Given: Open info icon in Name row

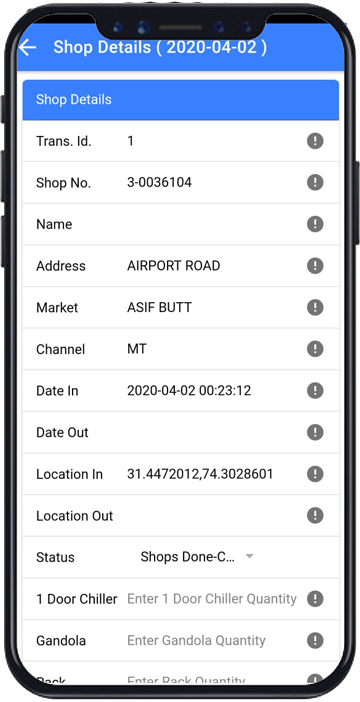Looking at the screenshot, I should coord(315,224).
